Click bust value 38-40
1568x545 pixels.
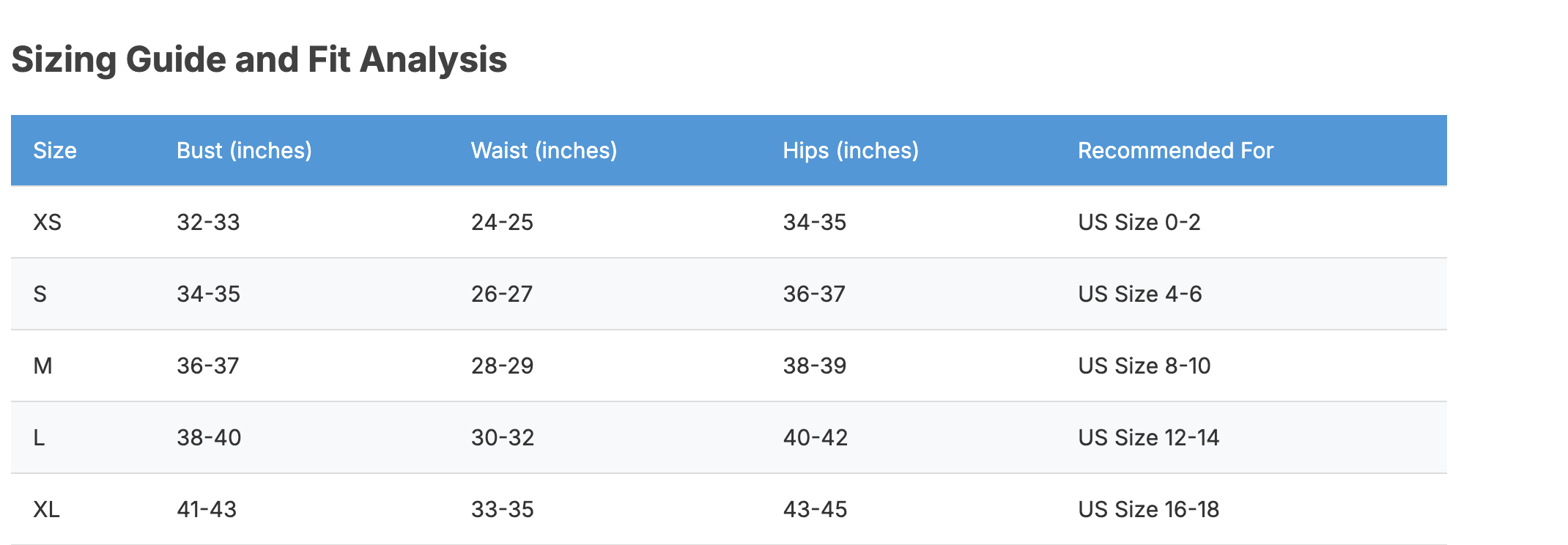pos(209,438)
